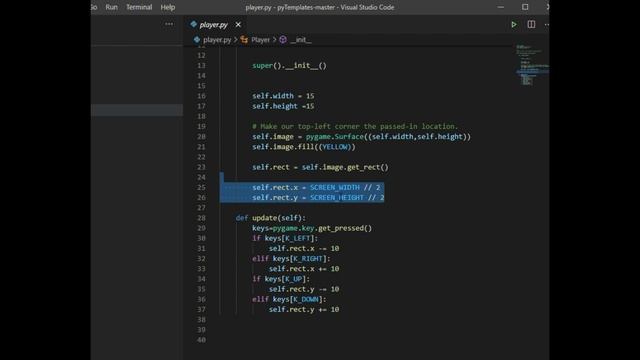
Task: Open the Help menu
Action: click(x=168, y=7)
